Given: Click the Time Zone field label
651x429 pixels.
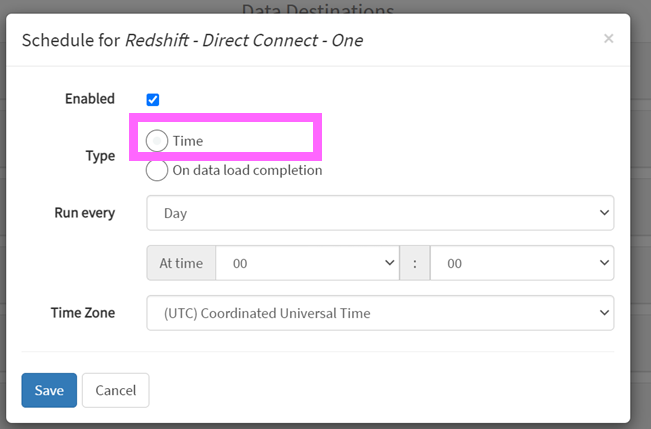Looking at the screenshot, I should click(x=83, y=313).
